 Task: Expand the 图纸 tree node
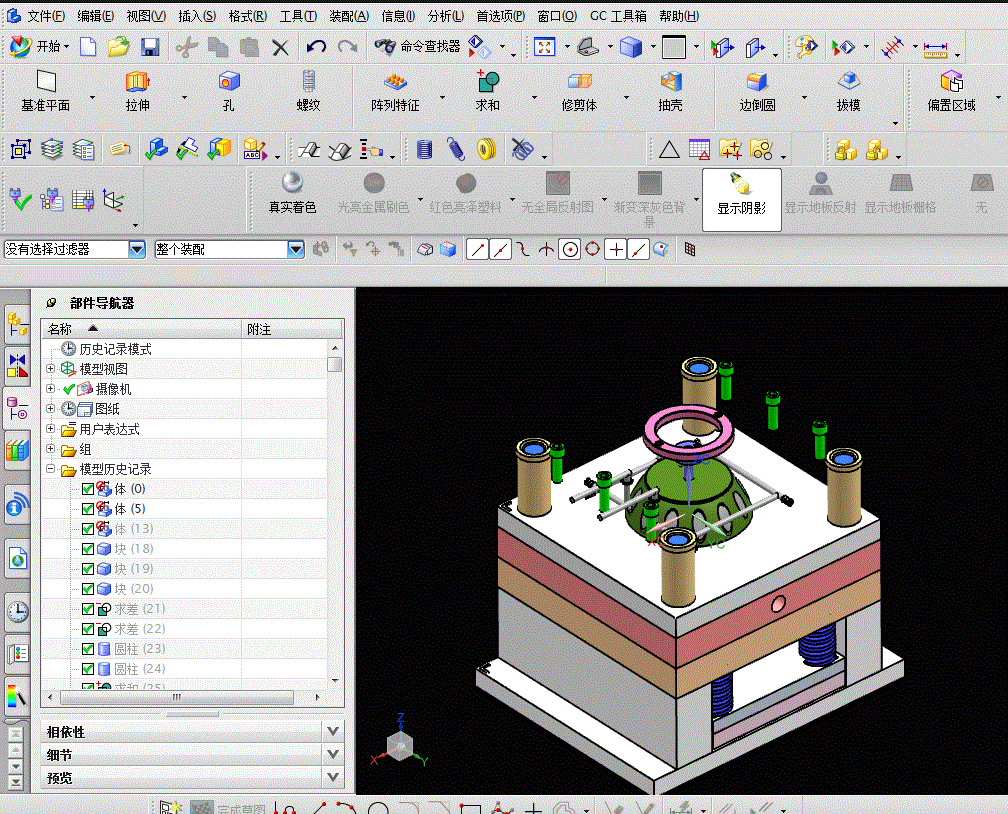[x=51, y=408]
